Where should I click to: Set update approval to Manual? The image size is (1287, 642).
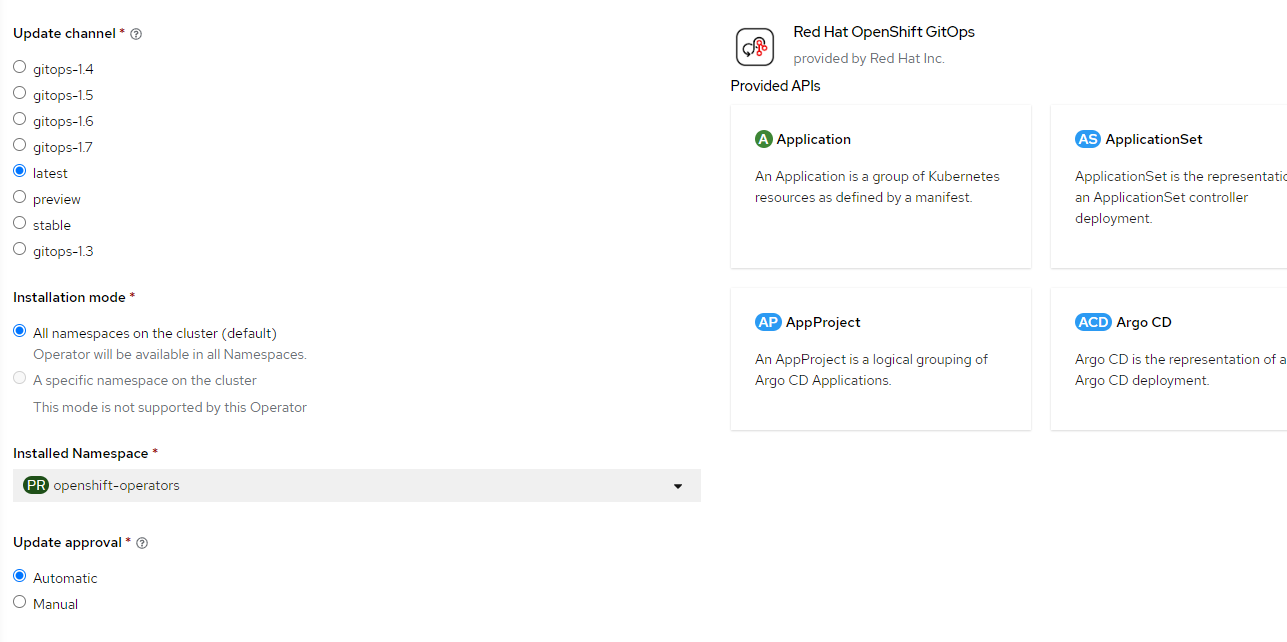tap(20, 602)
